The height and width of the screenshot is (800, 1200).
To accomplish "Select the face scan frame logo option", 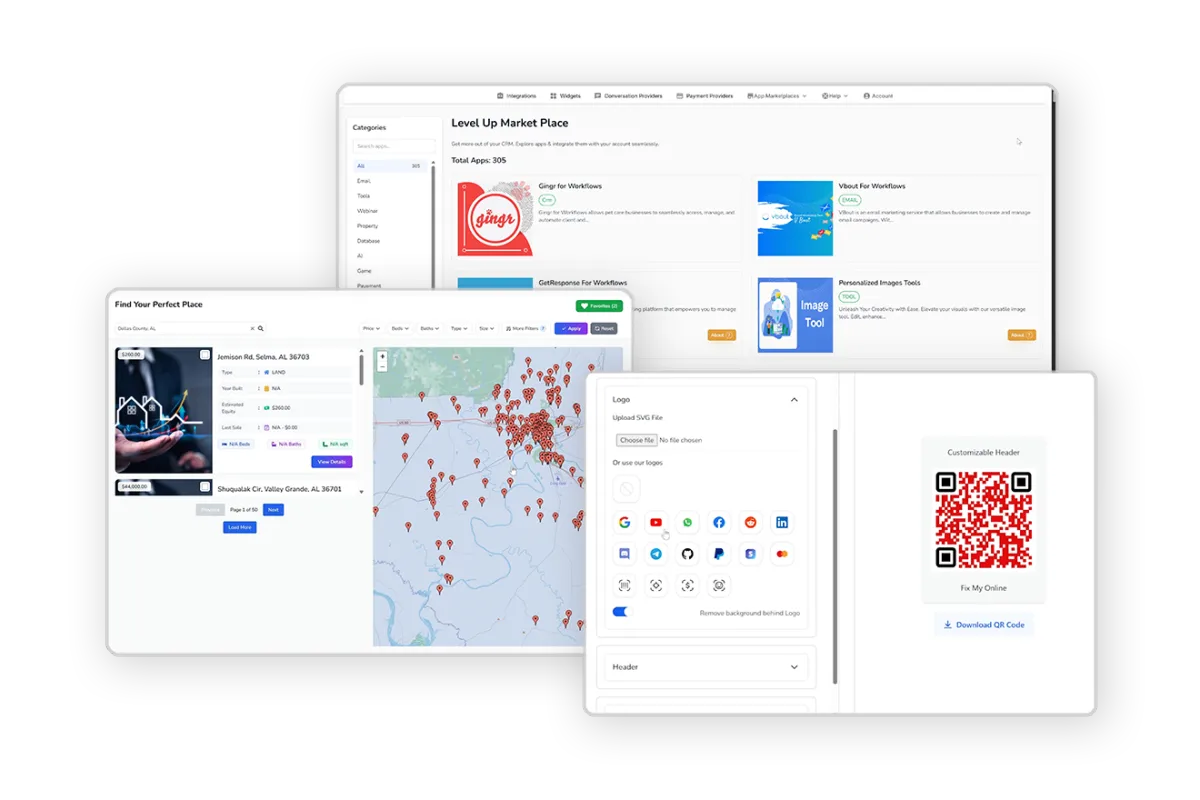I will point(719,585).
